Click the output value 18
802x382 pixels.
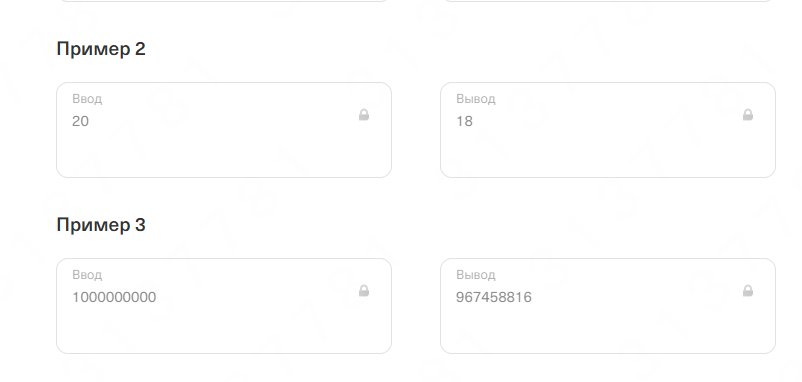464,122
